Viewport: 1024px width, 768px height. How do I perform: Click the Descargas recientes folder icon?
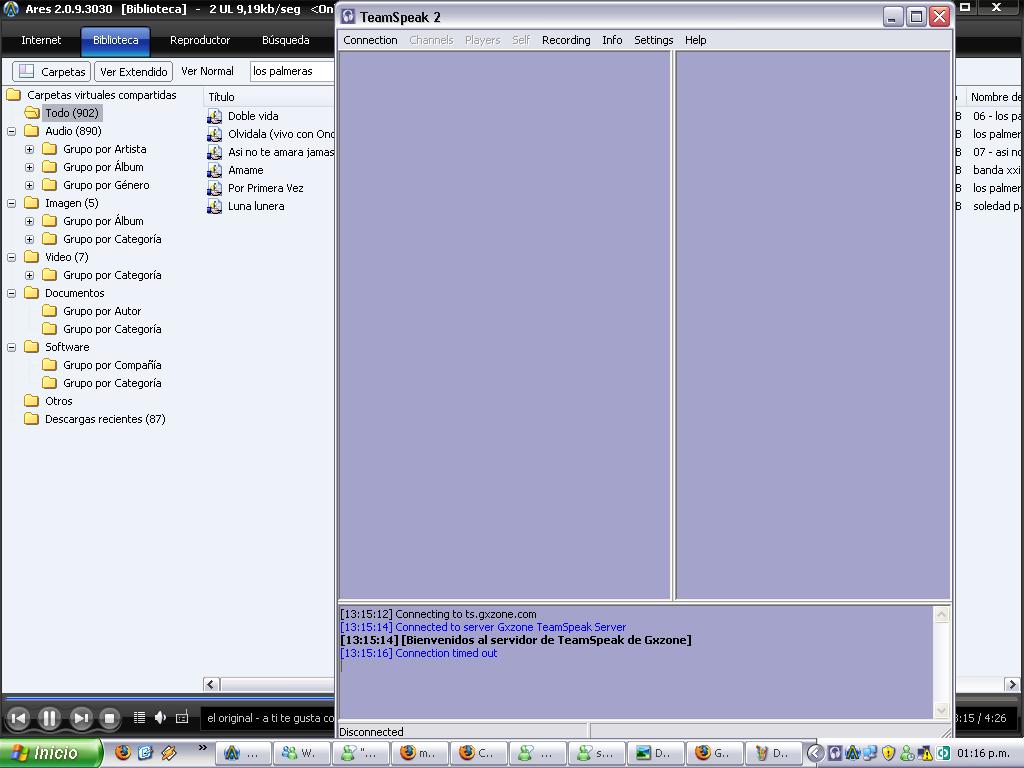click(x=31, y=419)
